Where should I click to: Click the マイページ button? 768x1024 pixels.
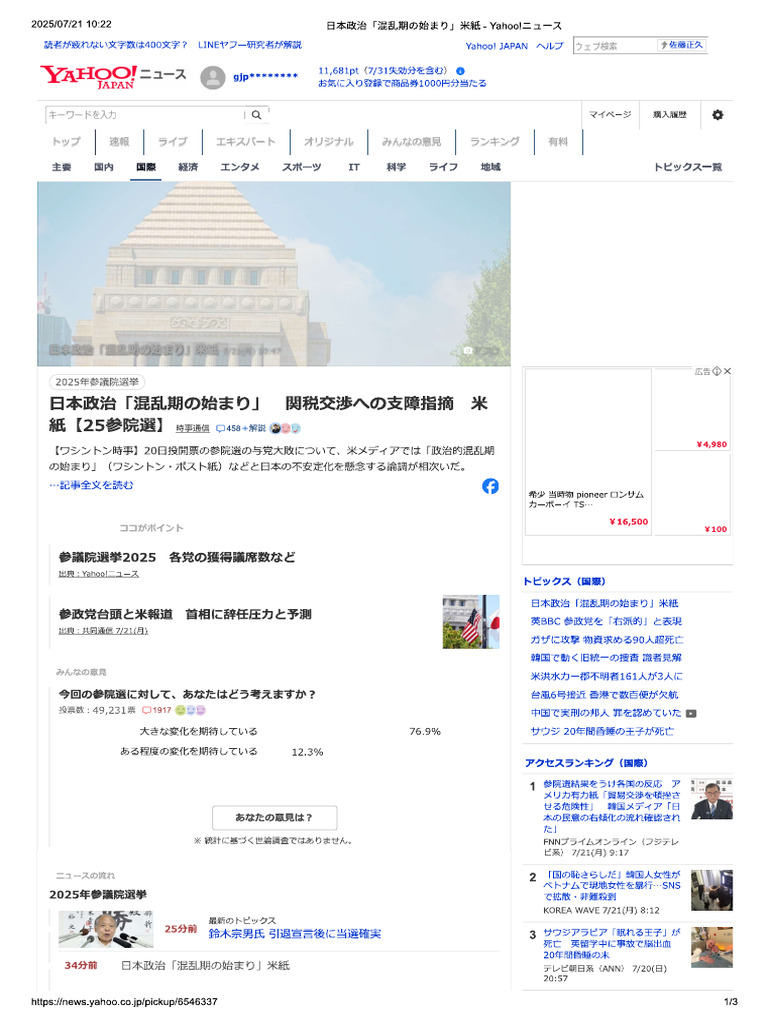click(610, 115)
